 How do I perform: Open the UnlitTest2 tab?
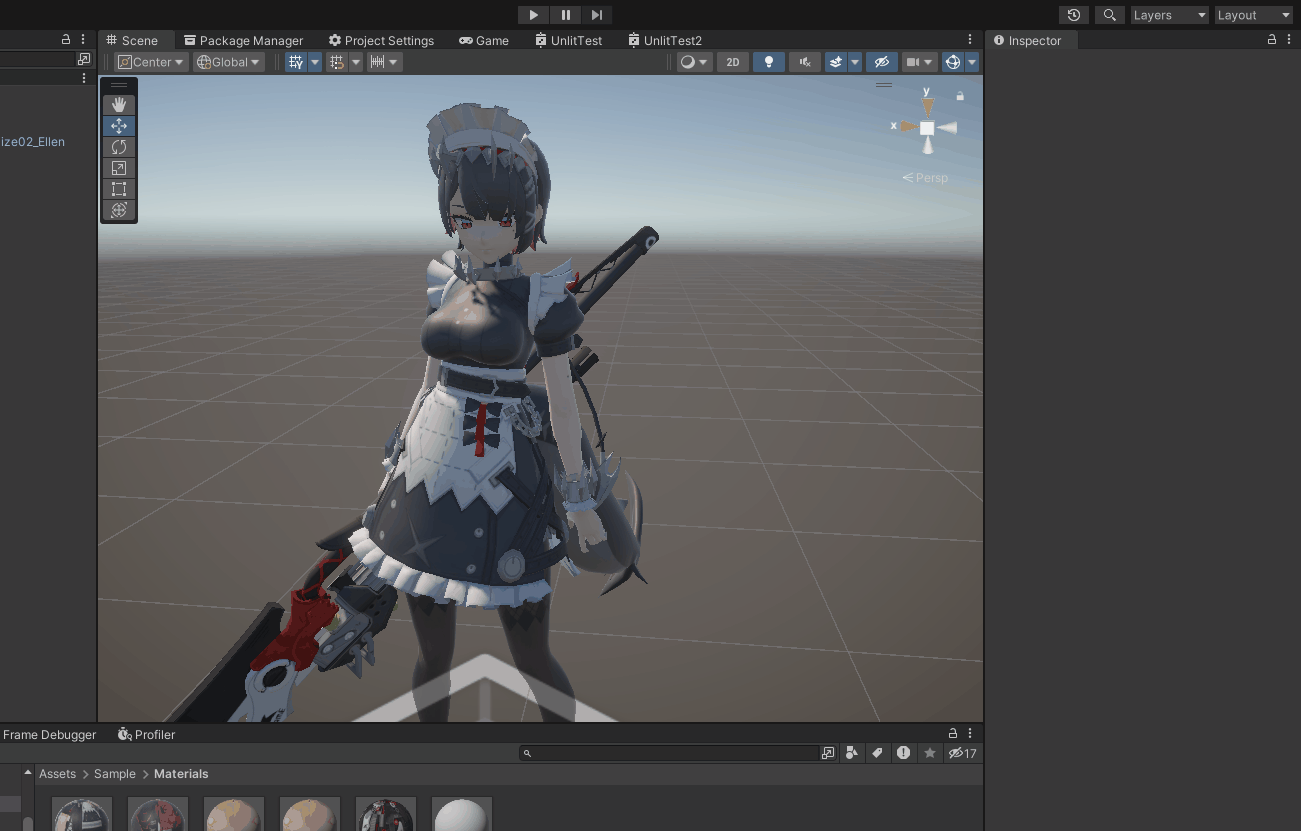click(665, 40)
